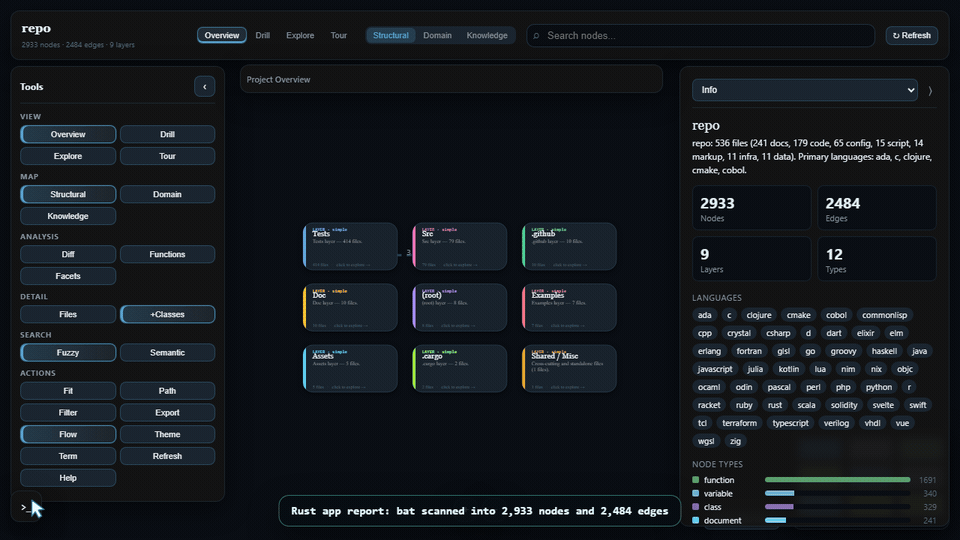
Task: Click the search magnifier icon
Action: tap(536, 36)
